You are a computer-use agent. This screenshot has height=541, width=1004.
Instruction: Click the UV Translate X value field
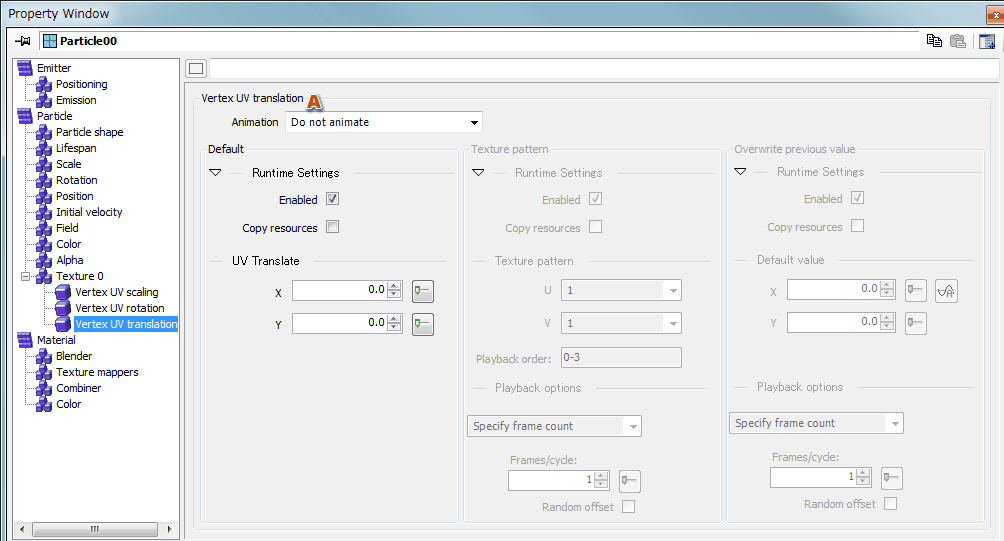(x=338, y=290)
